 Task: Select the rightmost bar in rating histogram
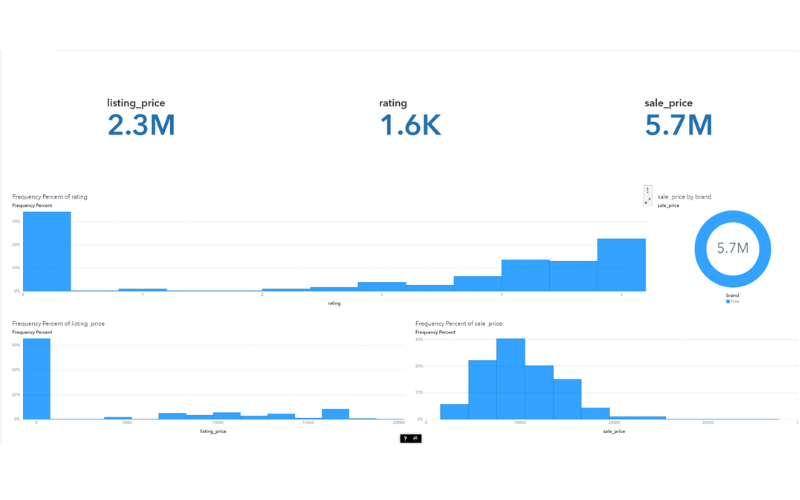click(x=621, y=265)
